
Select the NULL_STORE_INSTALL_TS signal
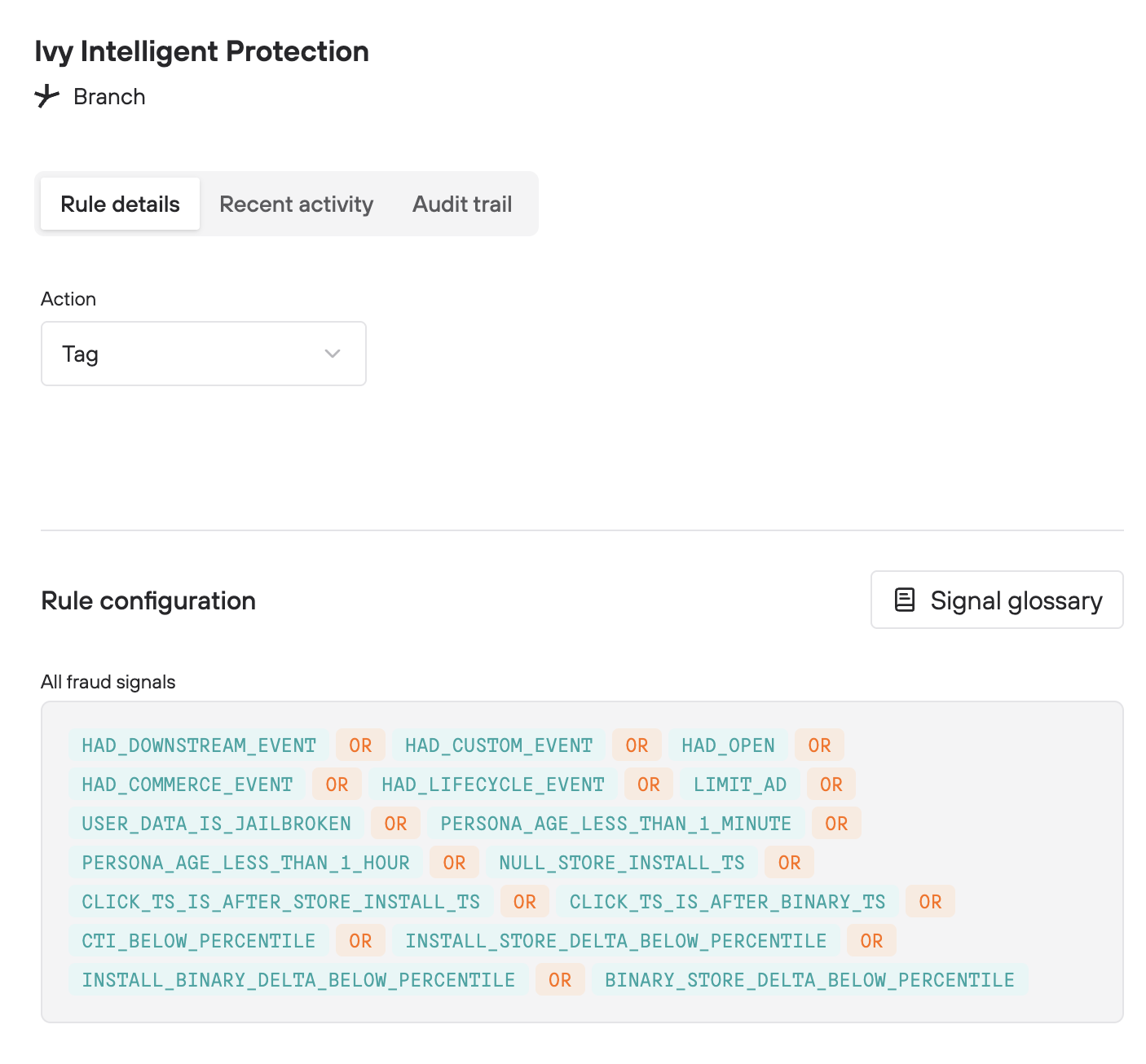(622, 863)
